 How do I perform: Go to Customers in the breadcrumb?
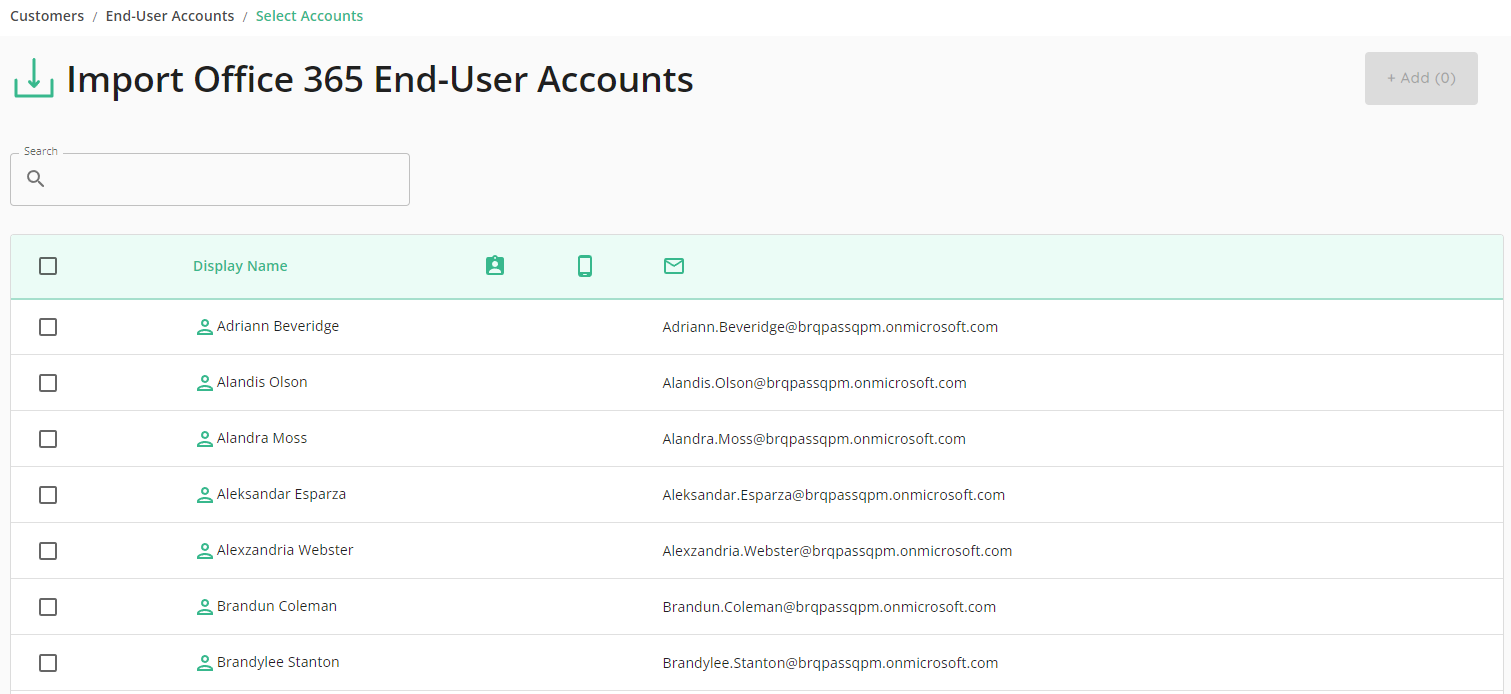click(47, 16)
